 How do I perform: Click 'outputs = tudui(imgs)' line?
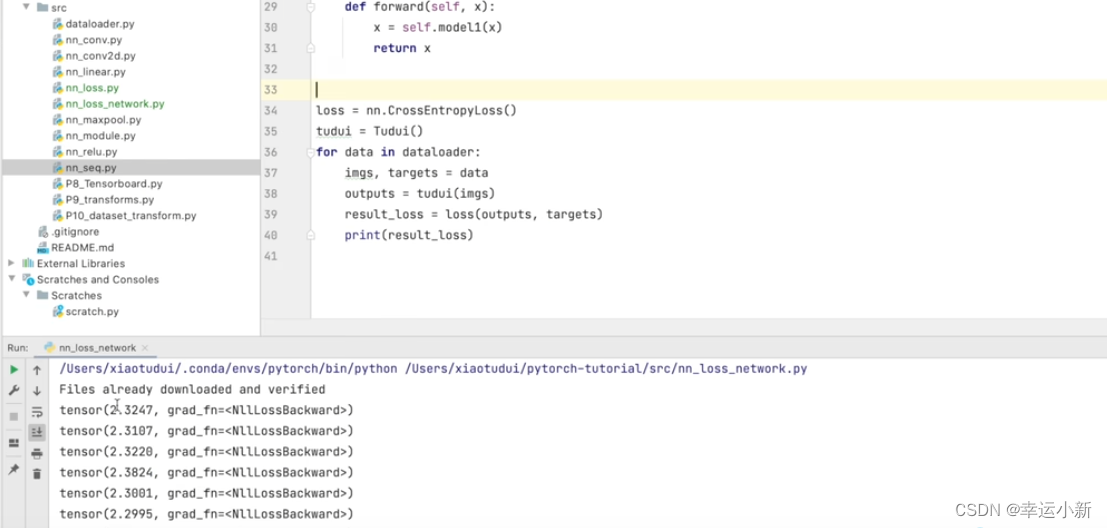pyautogui.click(x=420, y=193)
